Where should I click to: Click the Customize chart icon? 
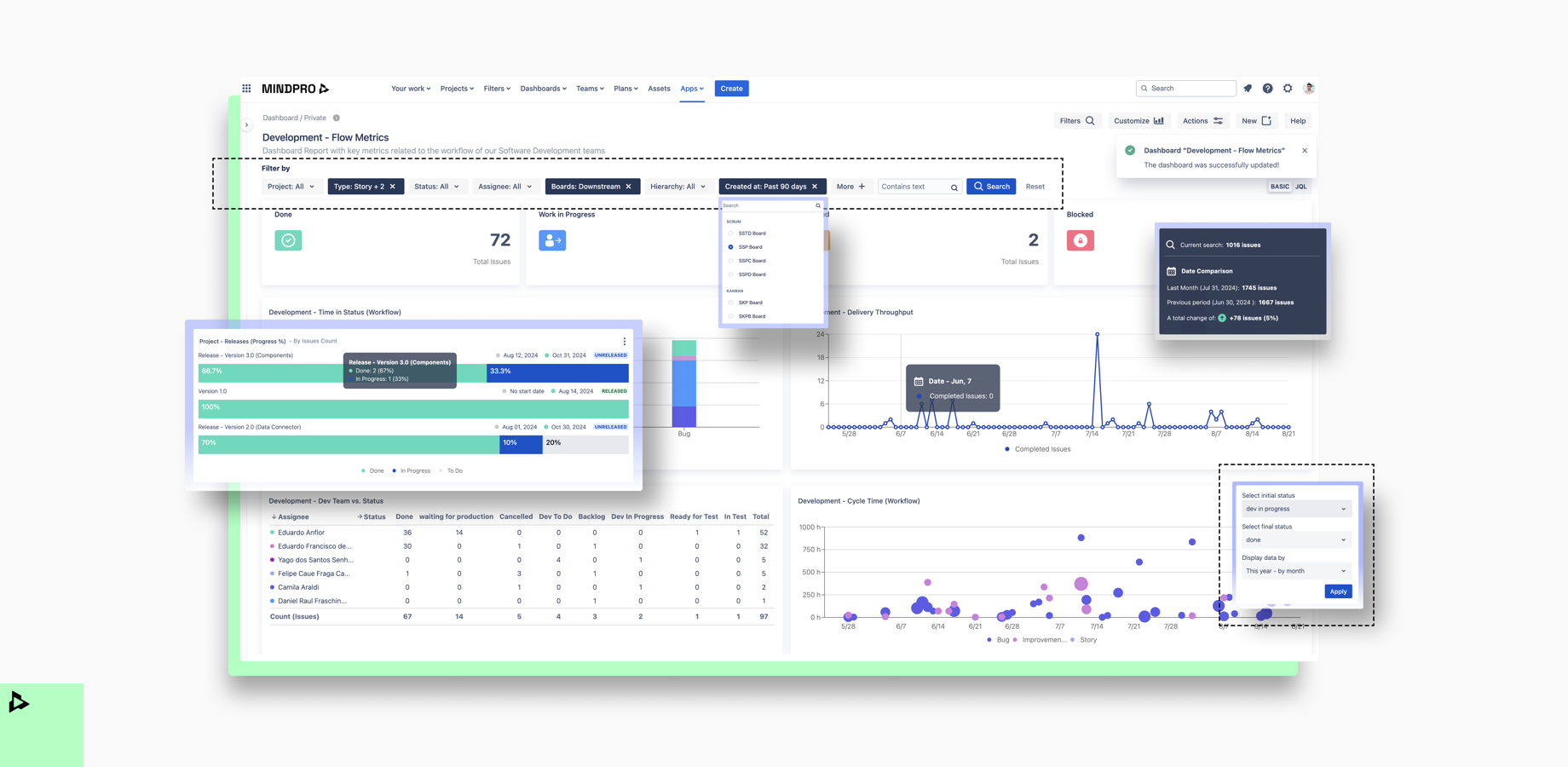pos(1158,120)
